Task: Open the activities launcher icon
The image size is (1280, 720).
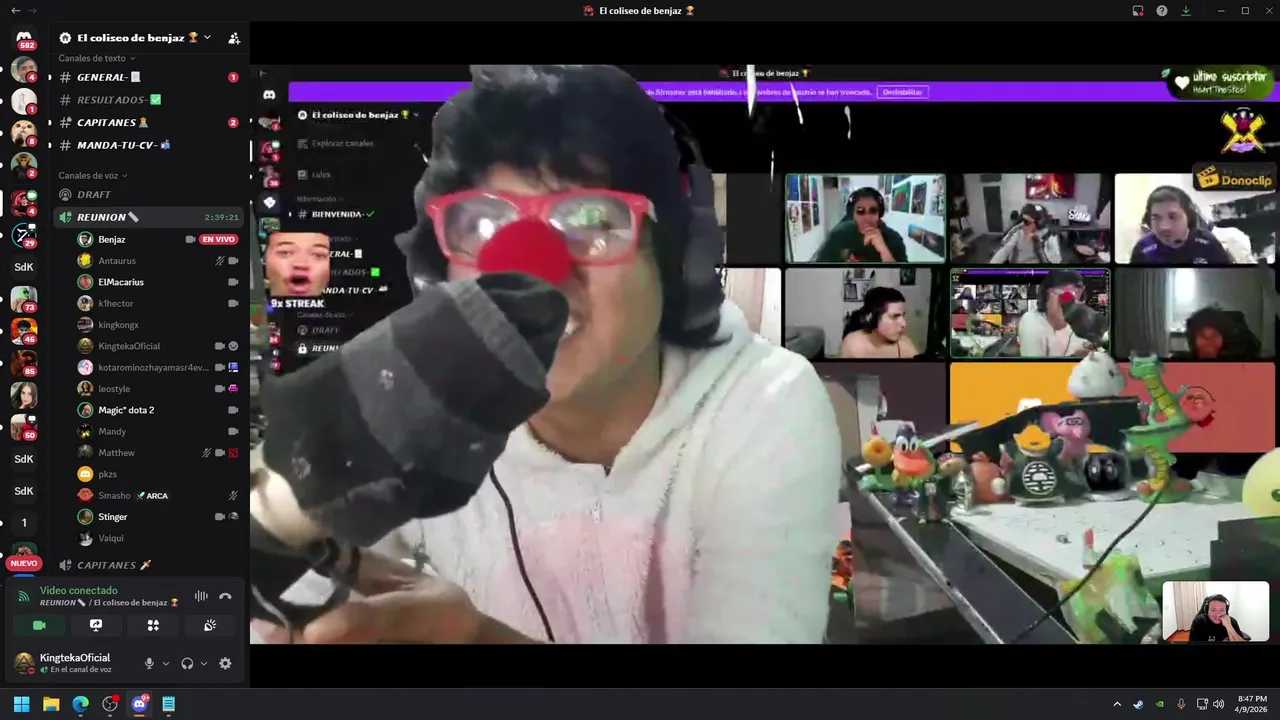Action: click(x=153, y=625)
